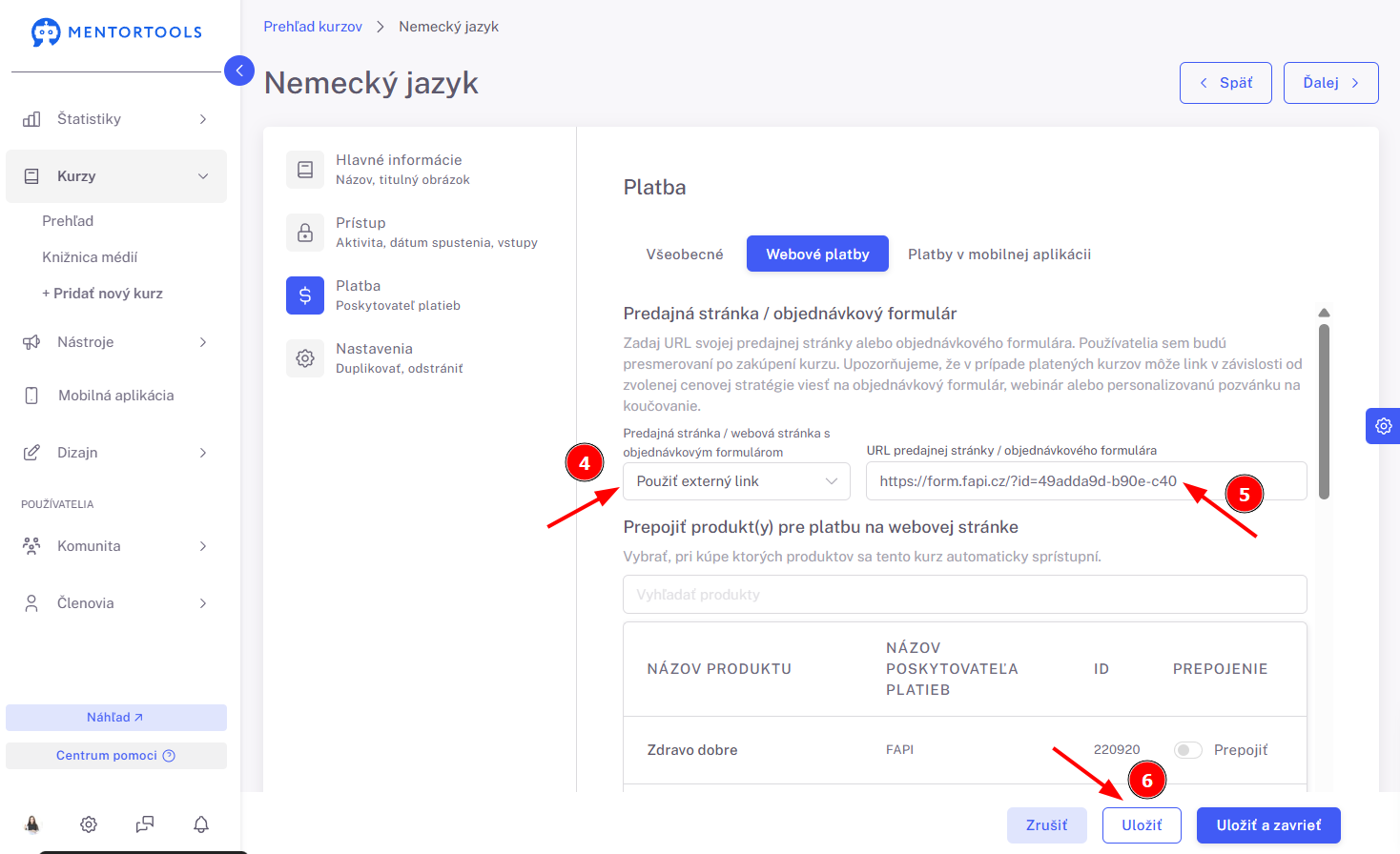Open the Použiť externý link dropdown
This screenshot has height=854, width=1400.
click(736, 481)
